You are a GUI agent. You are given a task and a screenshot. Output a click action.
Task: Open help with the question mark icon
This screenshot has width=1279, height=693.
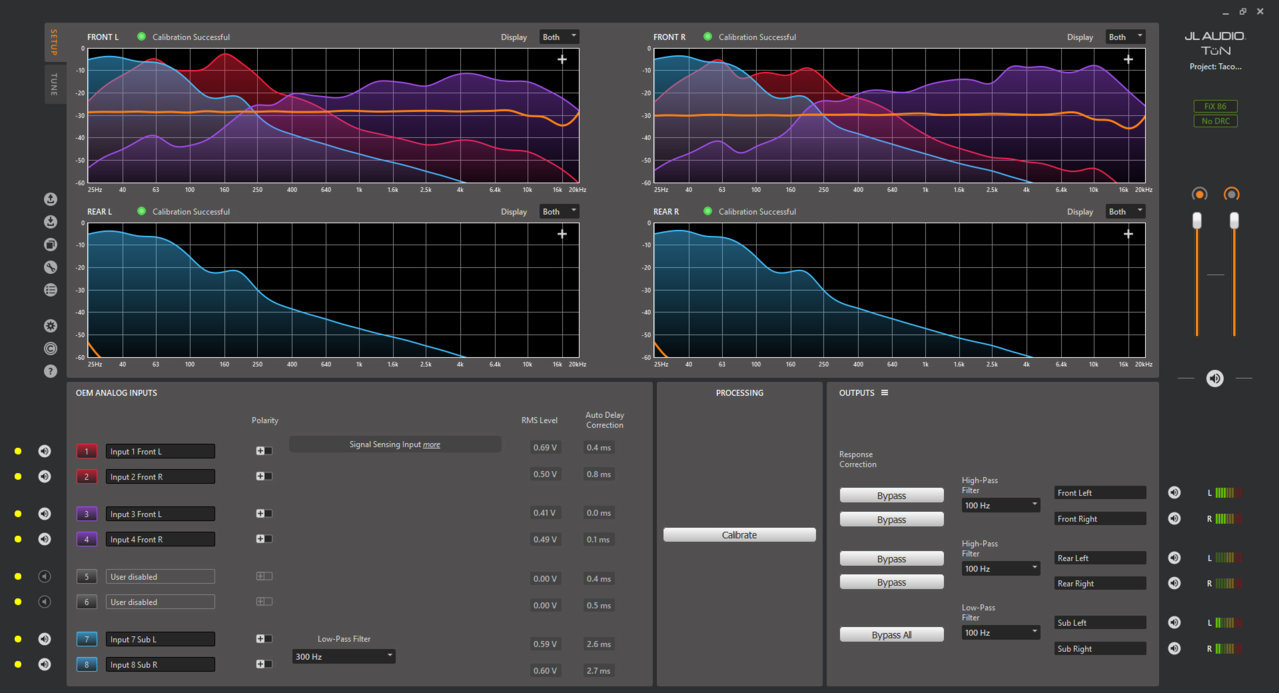(51, 371)
